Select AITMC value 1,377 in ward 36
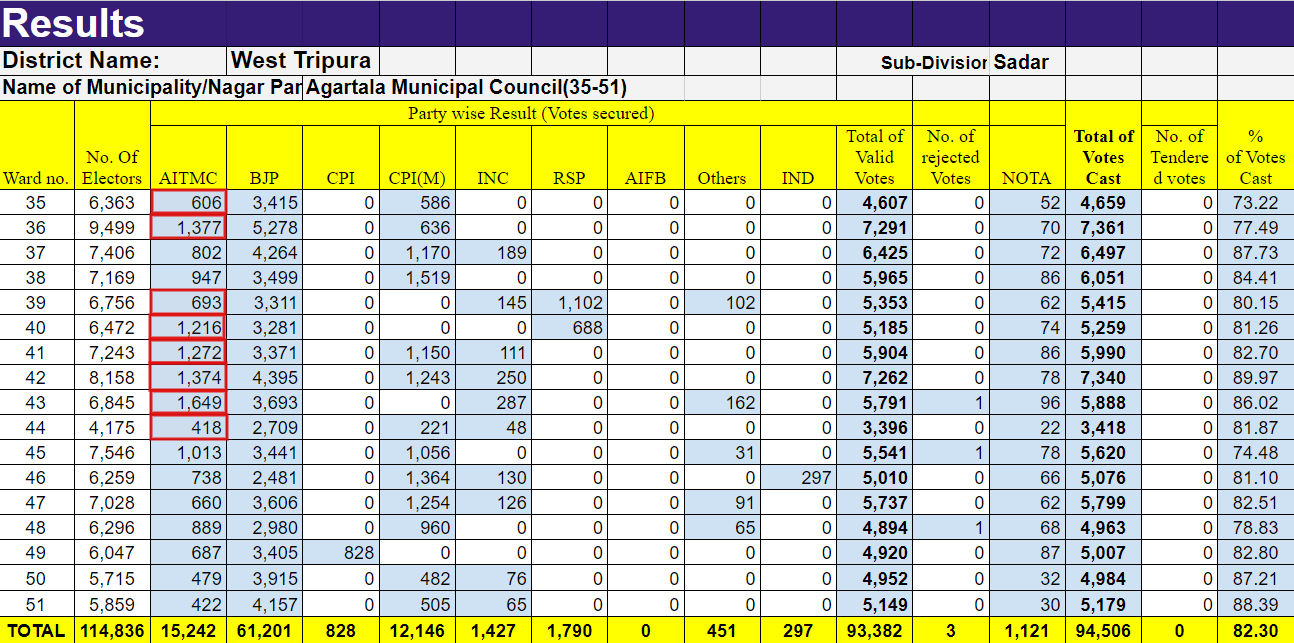This screenshot has width=1294, height=643. tap(188, 228)
